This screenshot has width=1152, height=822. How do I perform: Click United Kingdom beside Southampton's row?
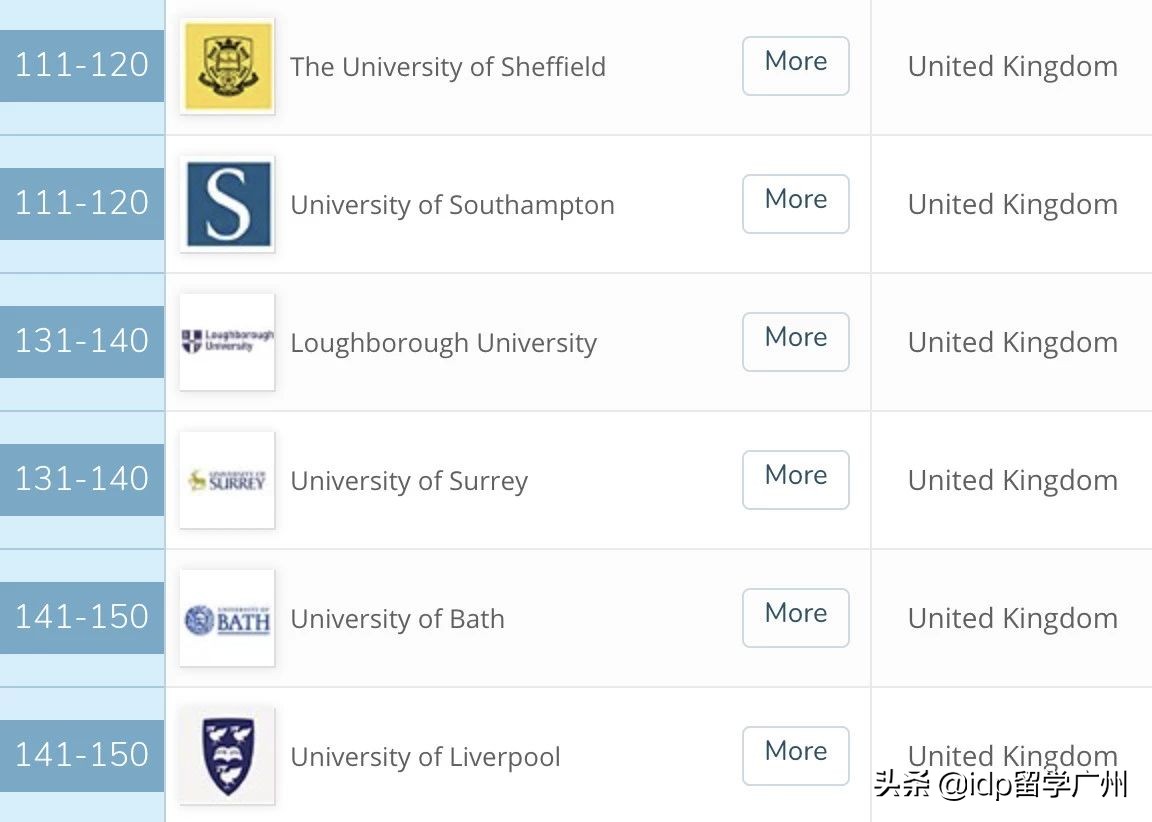(x=1012, y=203)
